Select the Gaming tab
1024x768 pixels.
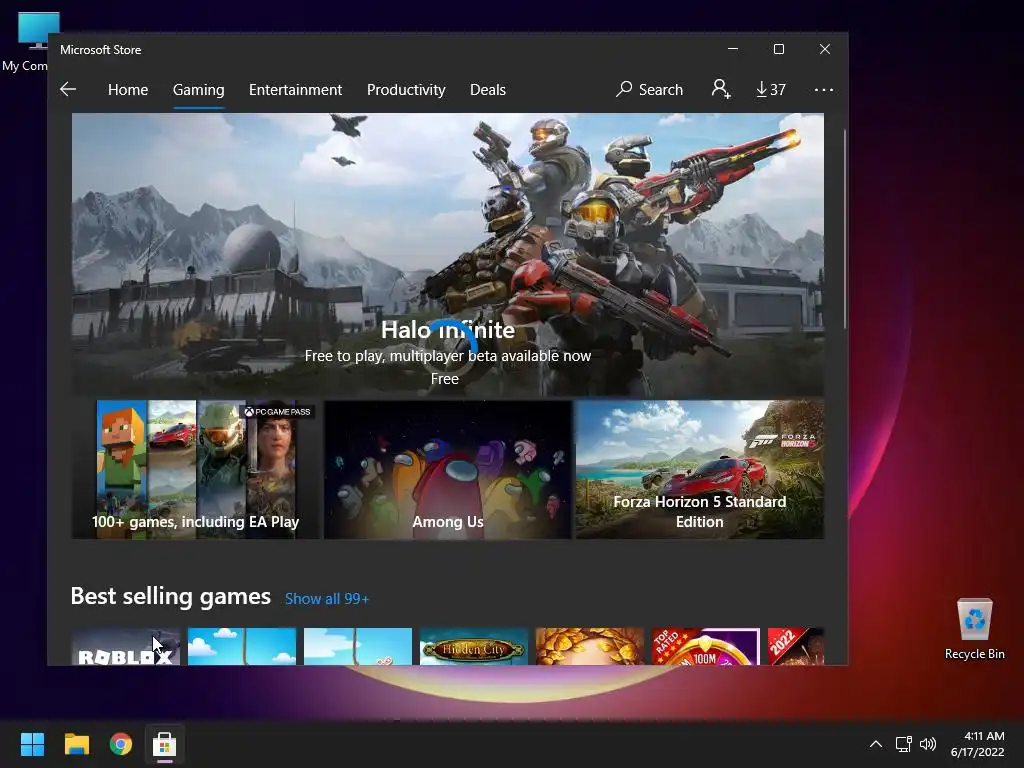click(199, 89)
